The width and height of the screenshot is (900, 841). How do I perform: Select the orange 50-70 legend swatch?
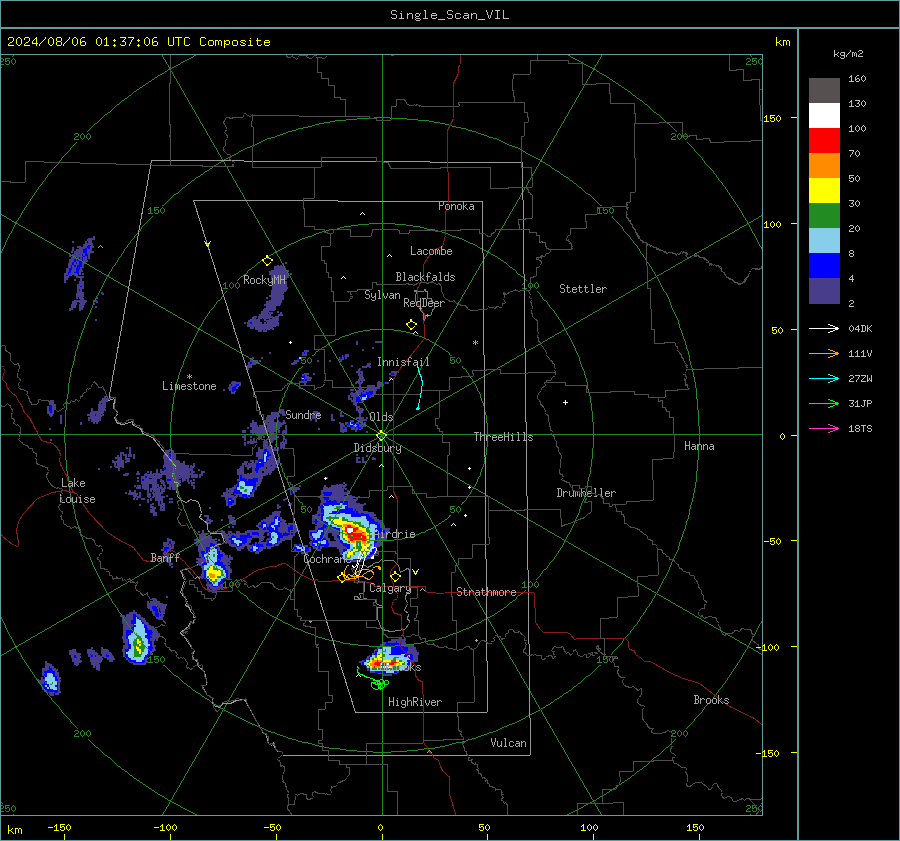click(824, 166)
